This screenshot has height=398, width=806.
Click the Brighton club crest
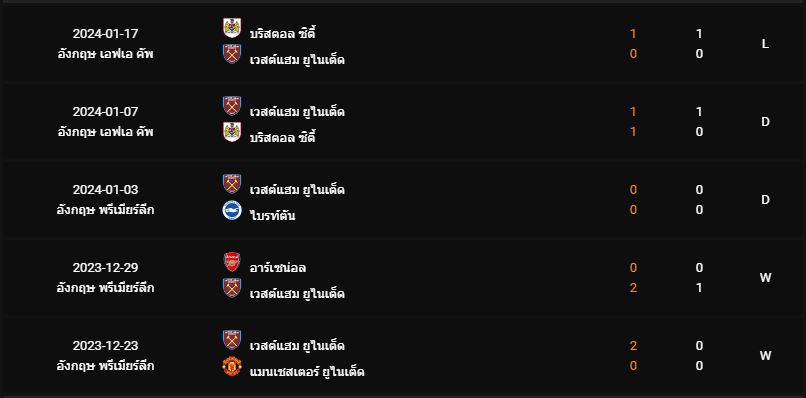pos(232,210)
